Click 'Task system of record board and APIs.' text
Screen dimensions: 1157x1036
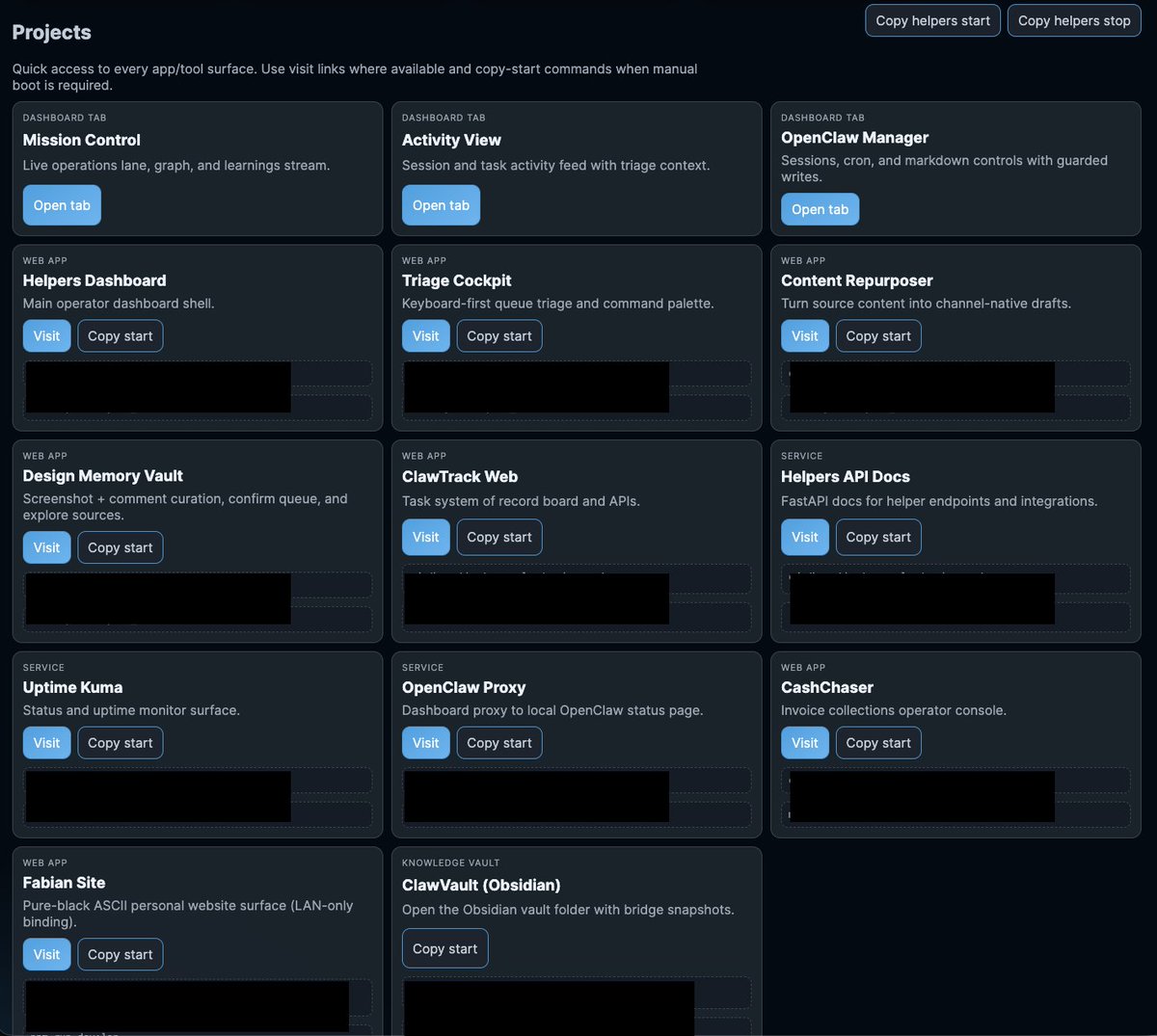521,501
